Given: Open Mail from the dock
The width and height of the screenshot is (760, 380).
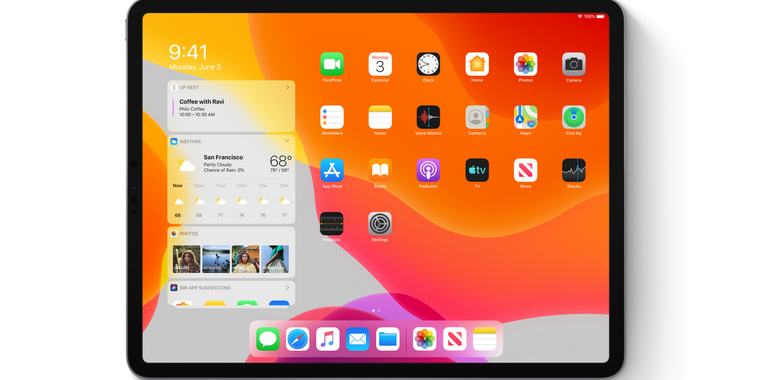Looking at the screenshot, I should coord(358,339).
